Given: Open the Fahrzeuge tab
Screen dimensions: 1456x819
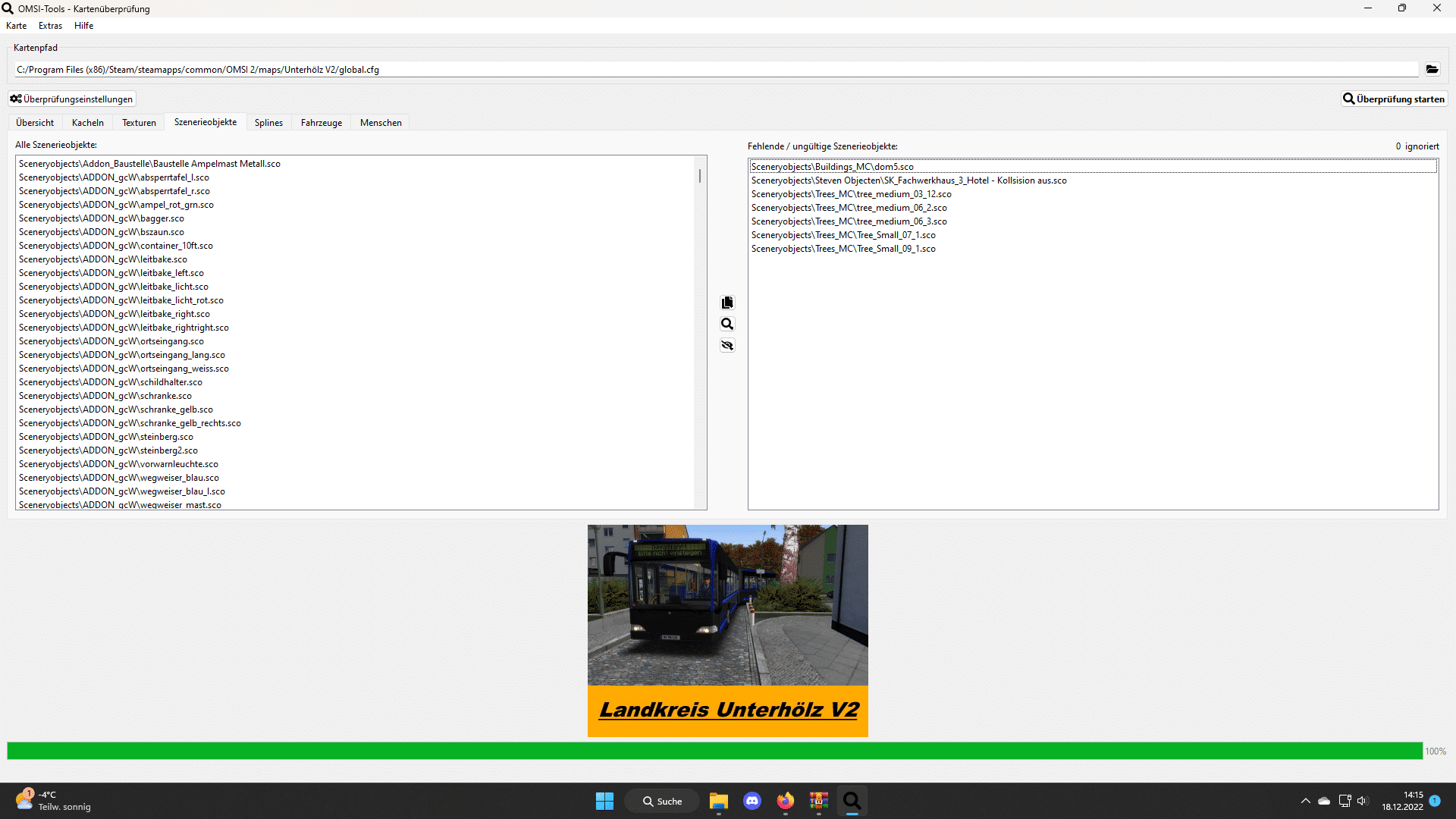Looking at the screenshot, I should click(x=321, y=122).
